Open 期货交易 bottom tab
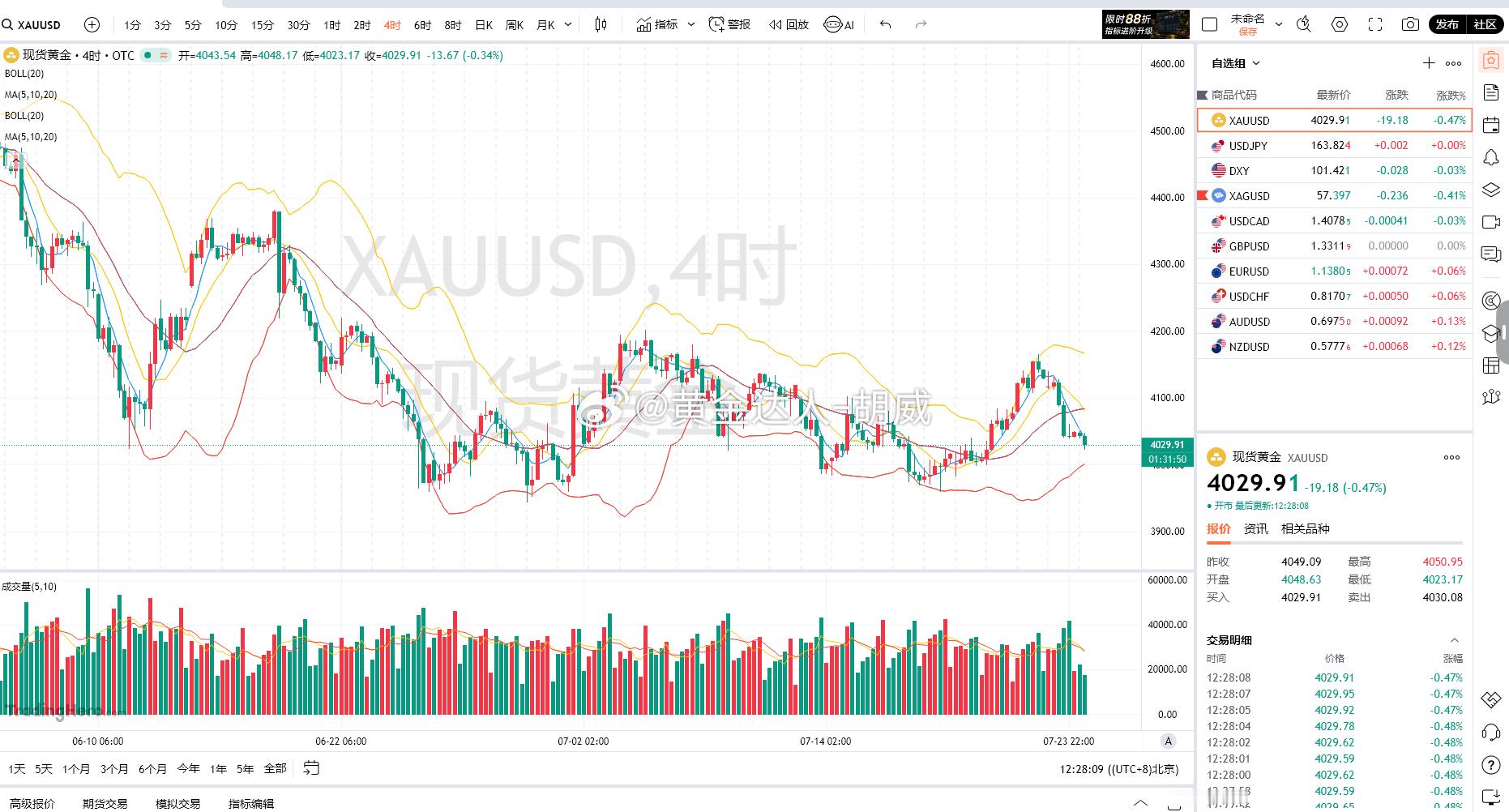 point(105,804)
